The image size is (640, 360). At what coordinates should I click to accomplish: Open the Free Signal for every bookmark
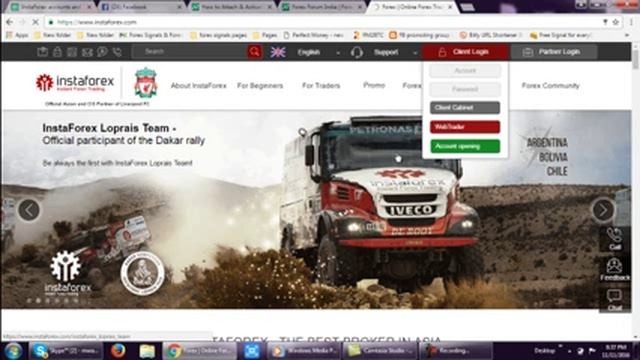tap(561, 36)
